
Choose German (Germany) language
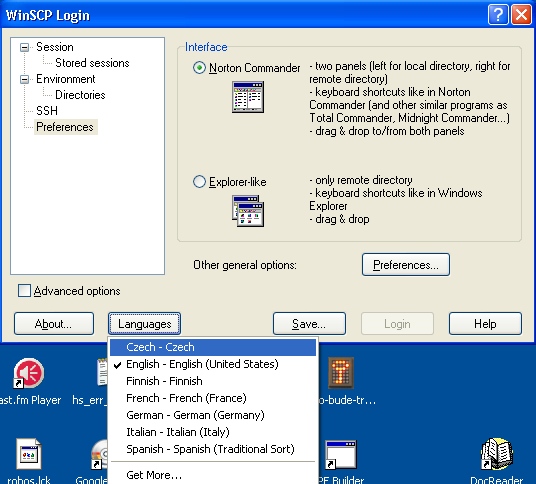coord(213,415)
